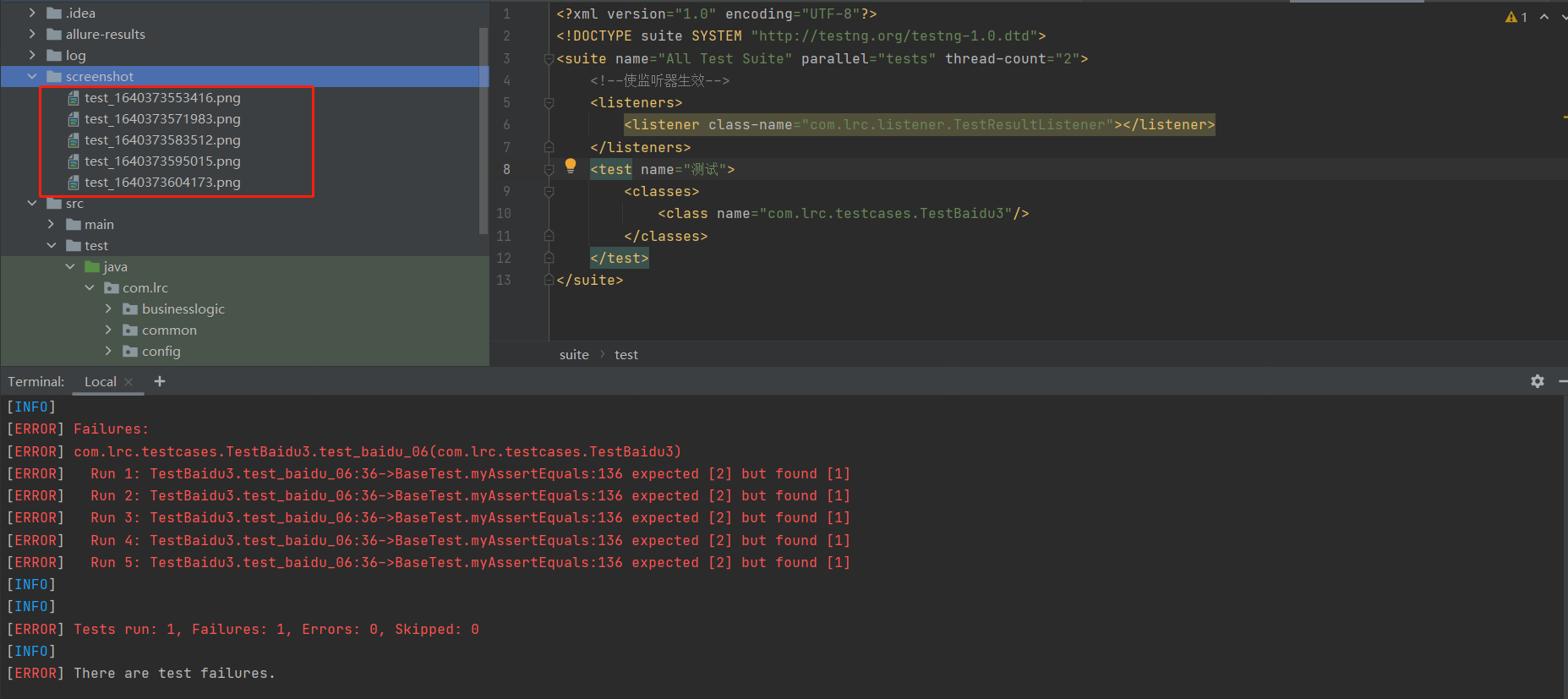Click the java test source folder icon
Viewport: 1568px width, 699px height.
92,266
